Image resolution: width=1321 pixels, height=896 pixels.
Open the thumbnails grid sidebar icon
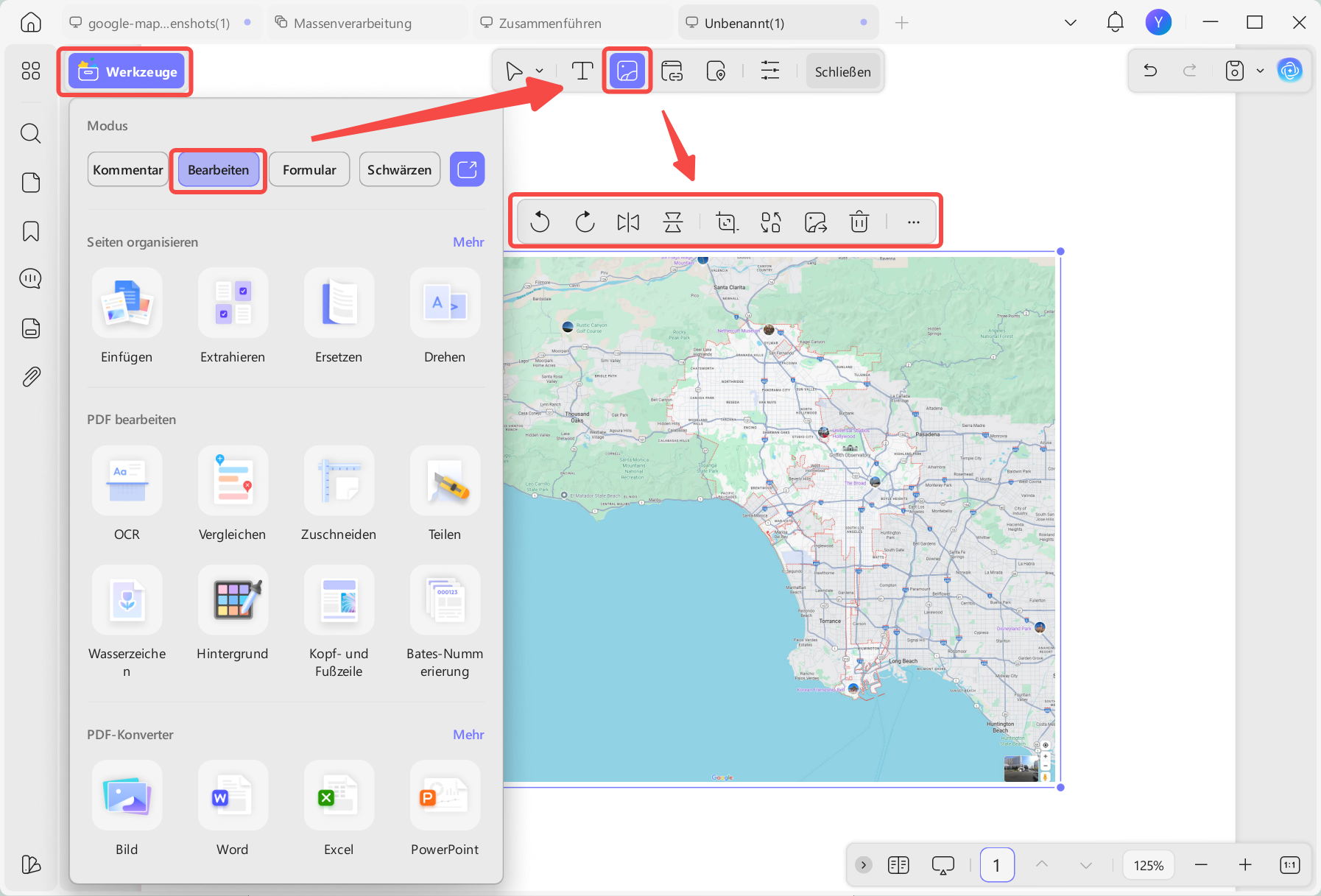(x=31, y=71)
